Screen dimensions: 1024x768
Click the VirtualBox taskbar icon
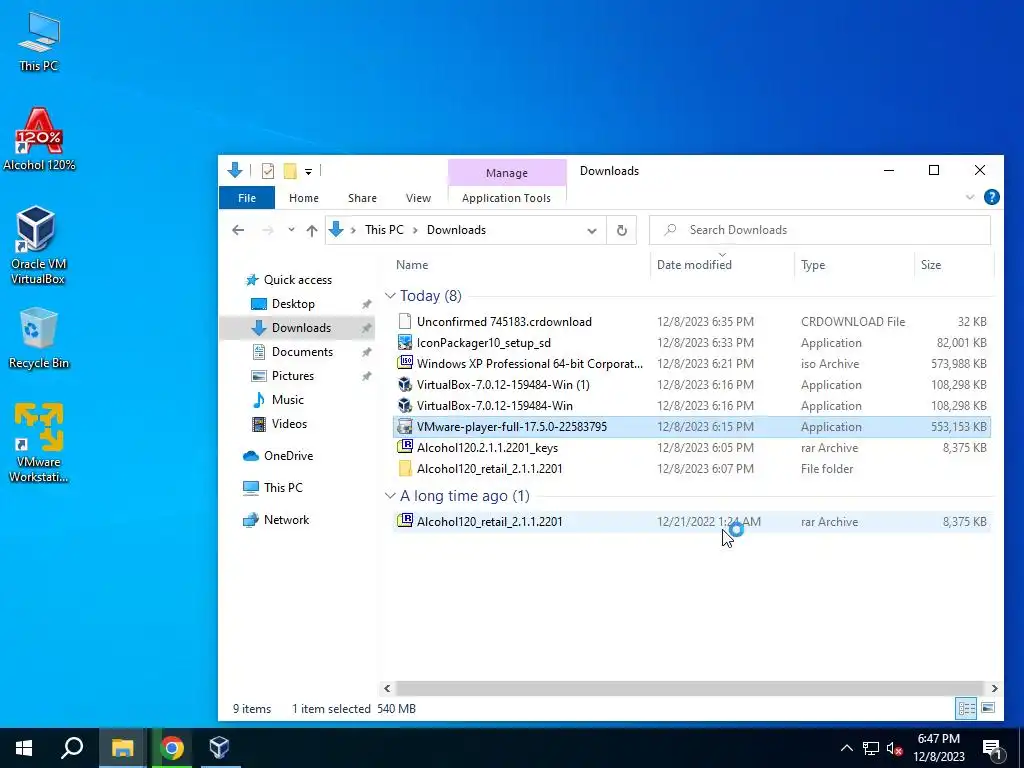[x=220, y=748]
